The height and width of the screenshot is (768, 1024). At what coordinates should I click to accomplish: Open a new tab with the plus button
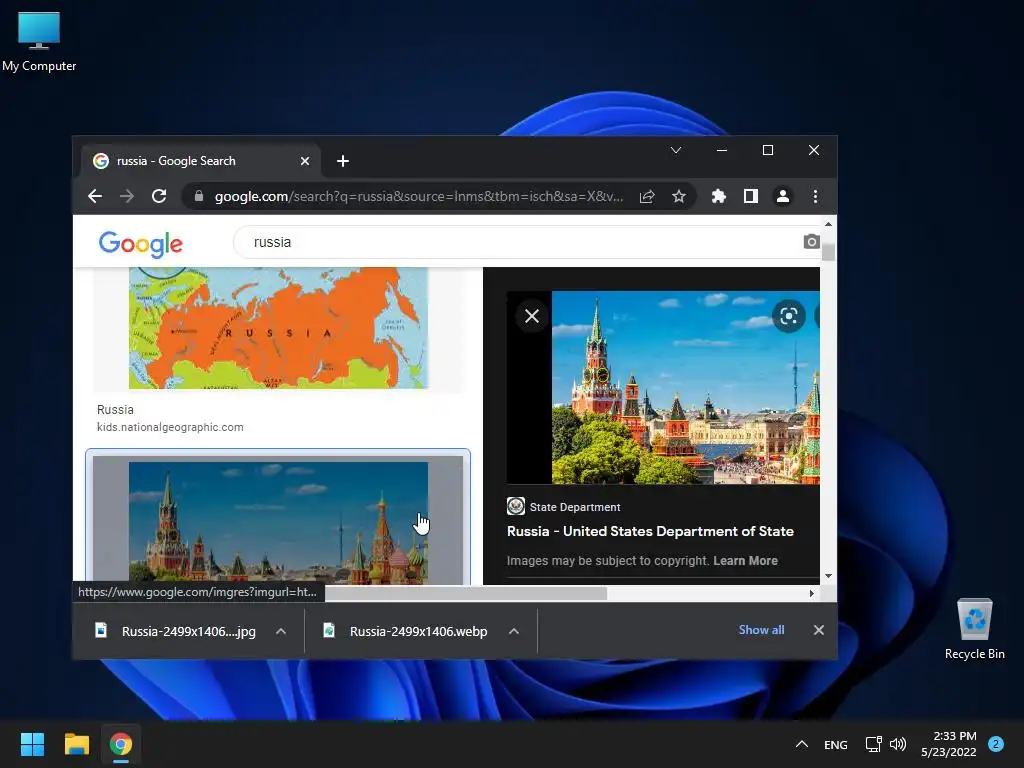click(x=343, y=161)
